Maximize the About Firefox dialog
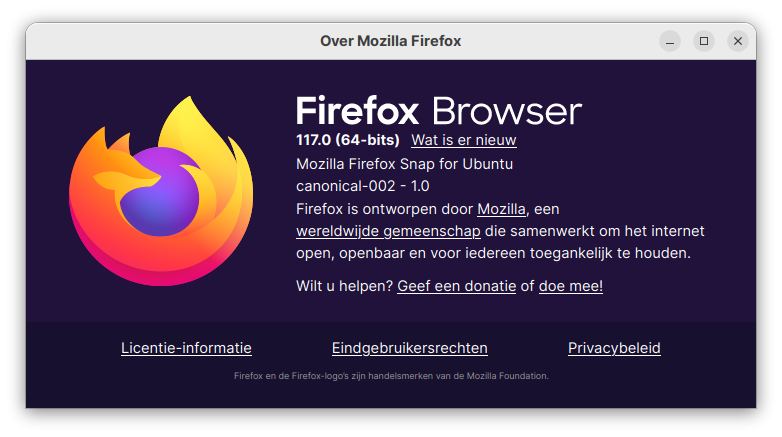 (704, 41)
